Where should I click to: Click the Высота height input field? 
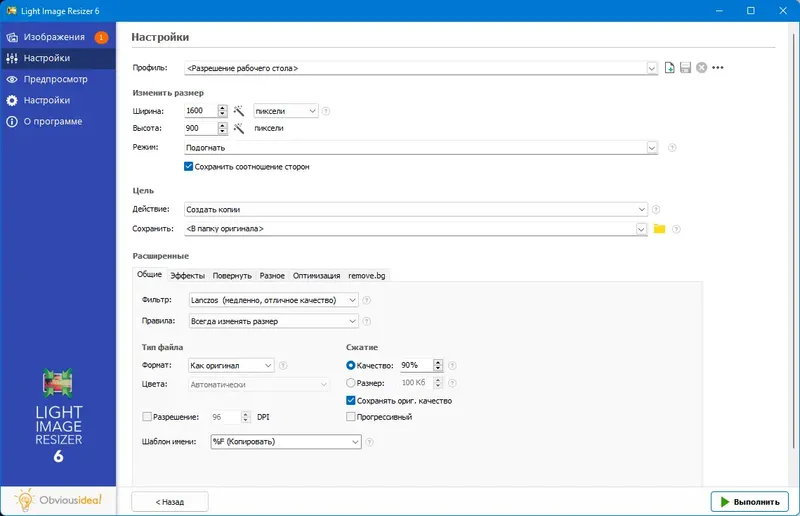(201, 128)
